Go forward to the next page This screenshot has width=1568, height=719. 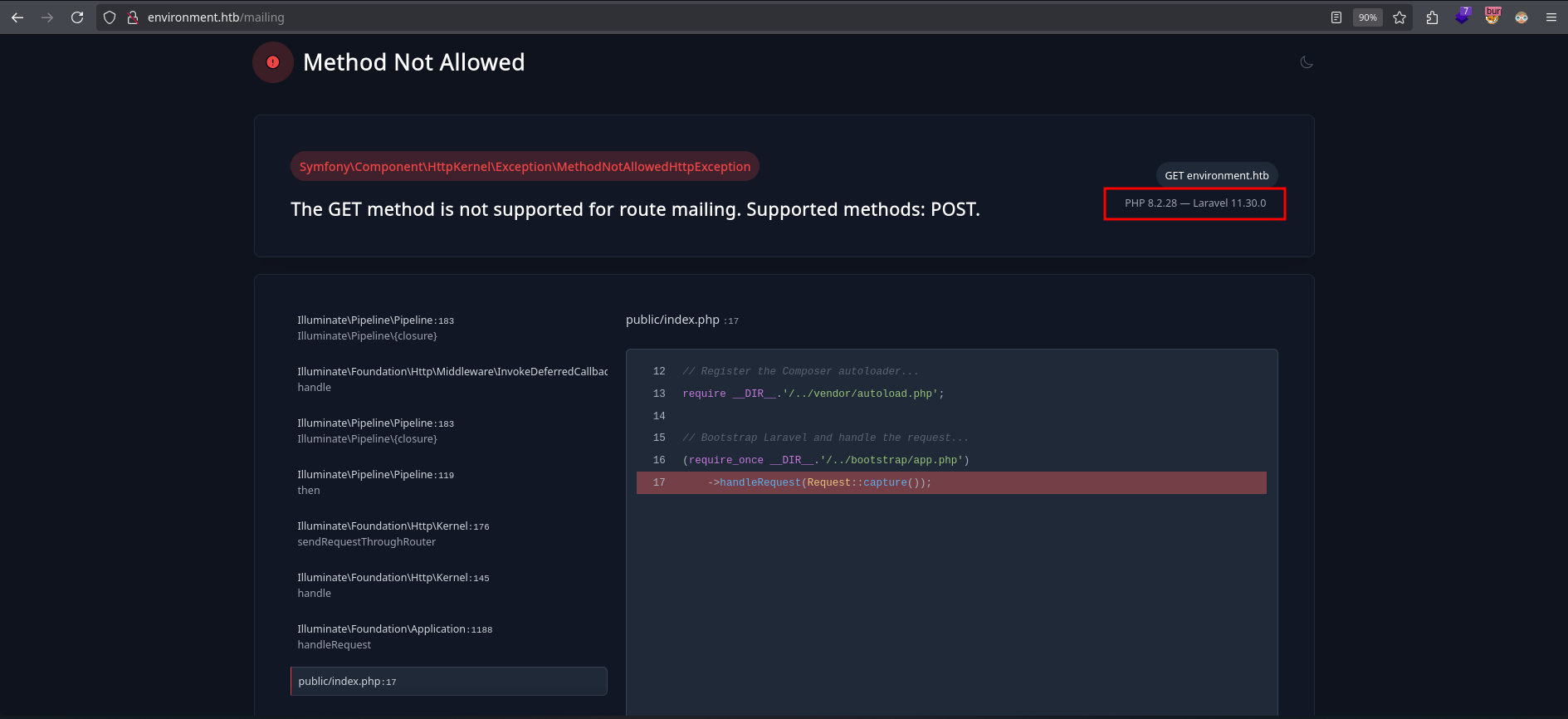[x=47, y=17]
